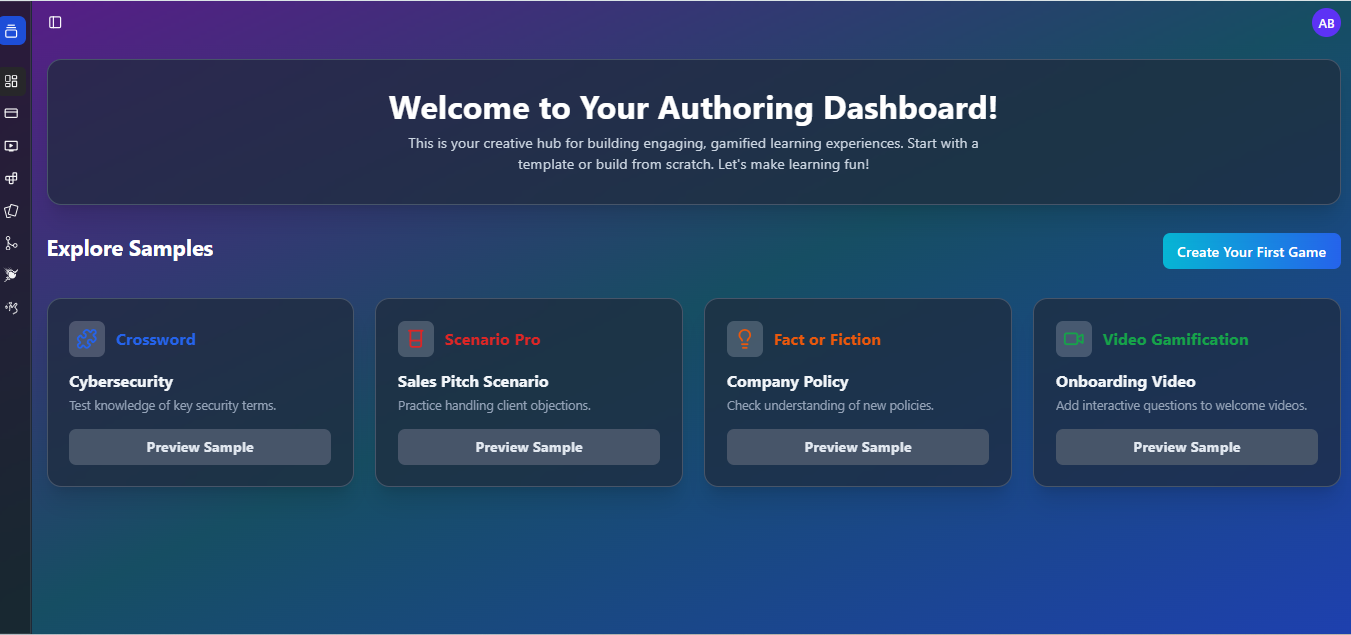Open the AB user avatar menu
Screen dimensions: 1351x635
pyautogui.click(x=1326, y=23)
